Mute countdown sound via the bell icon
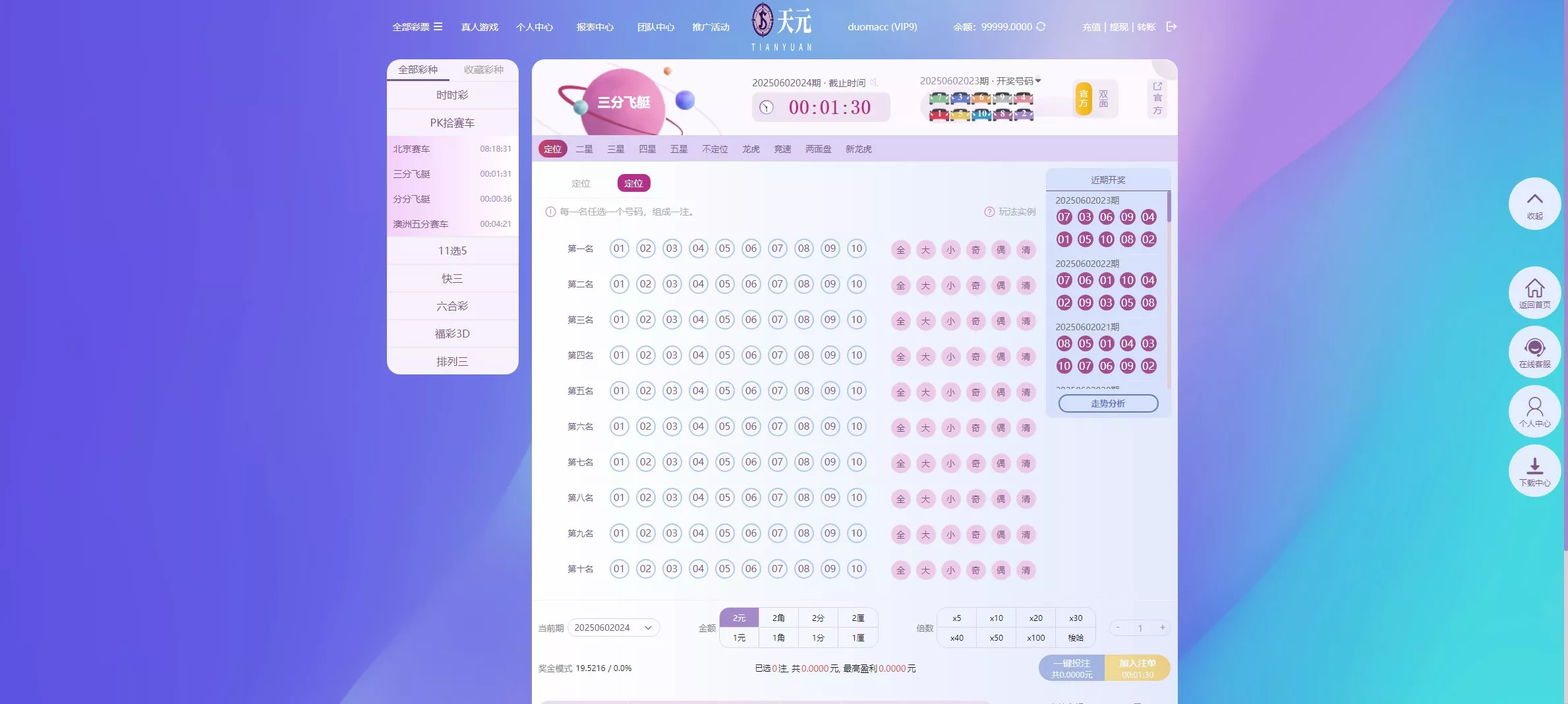Viewport: 1568px width, 704px height. pos(875,82)
